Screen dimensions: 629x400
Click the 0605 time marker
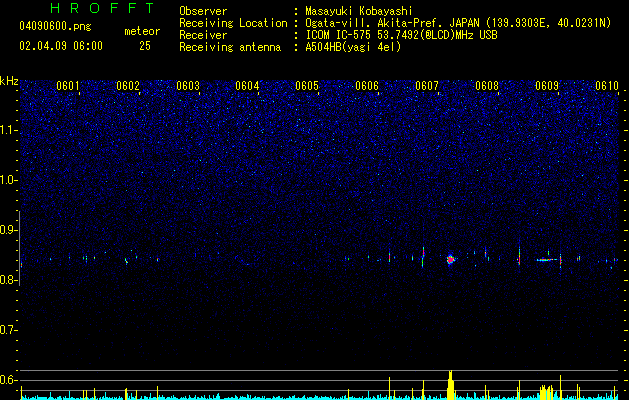307,86
